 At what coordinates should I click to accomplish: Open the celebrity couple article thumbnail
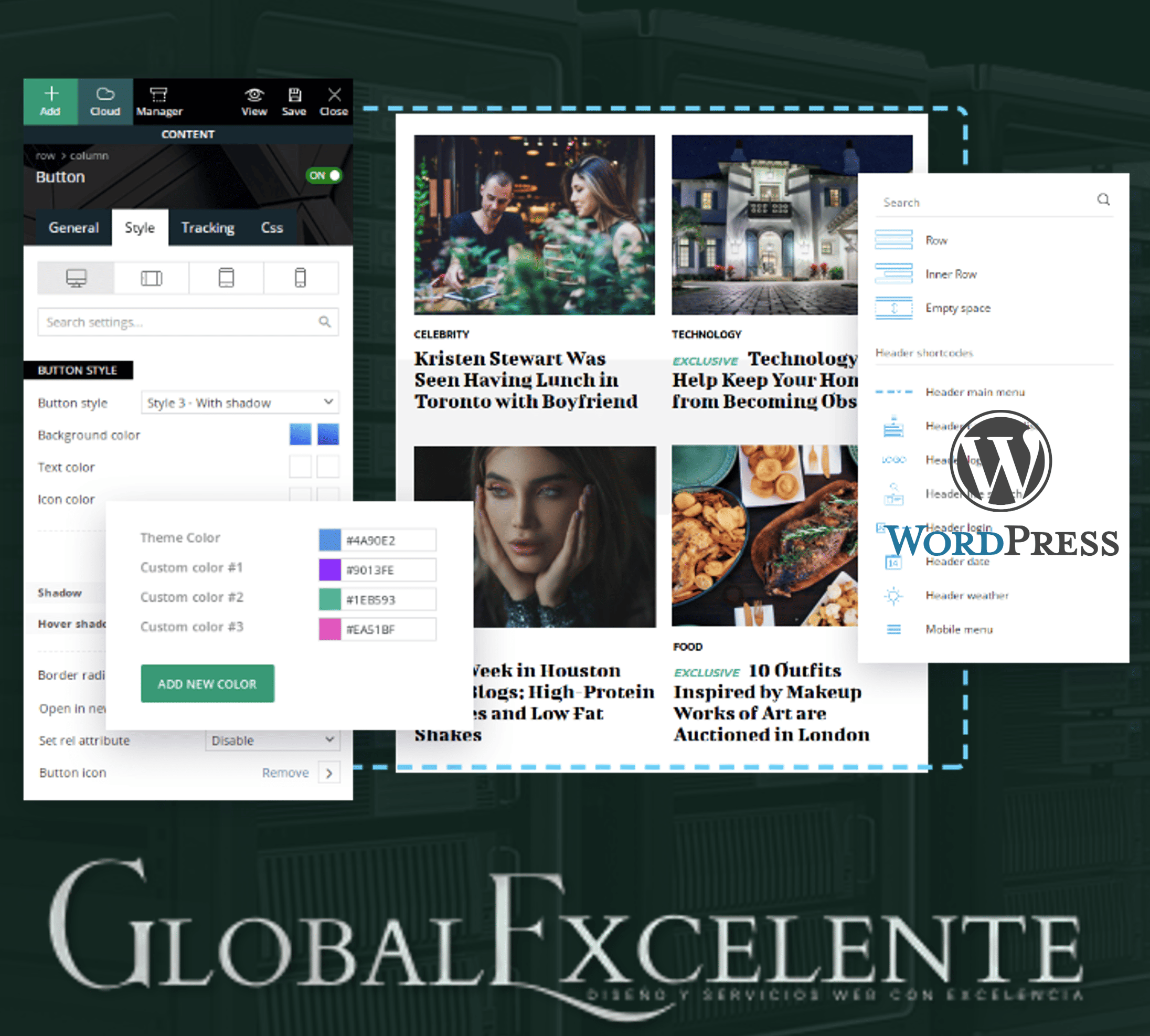pyautogui.click(x=534, y=225)
